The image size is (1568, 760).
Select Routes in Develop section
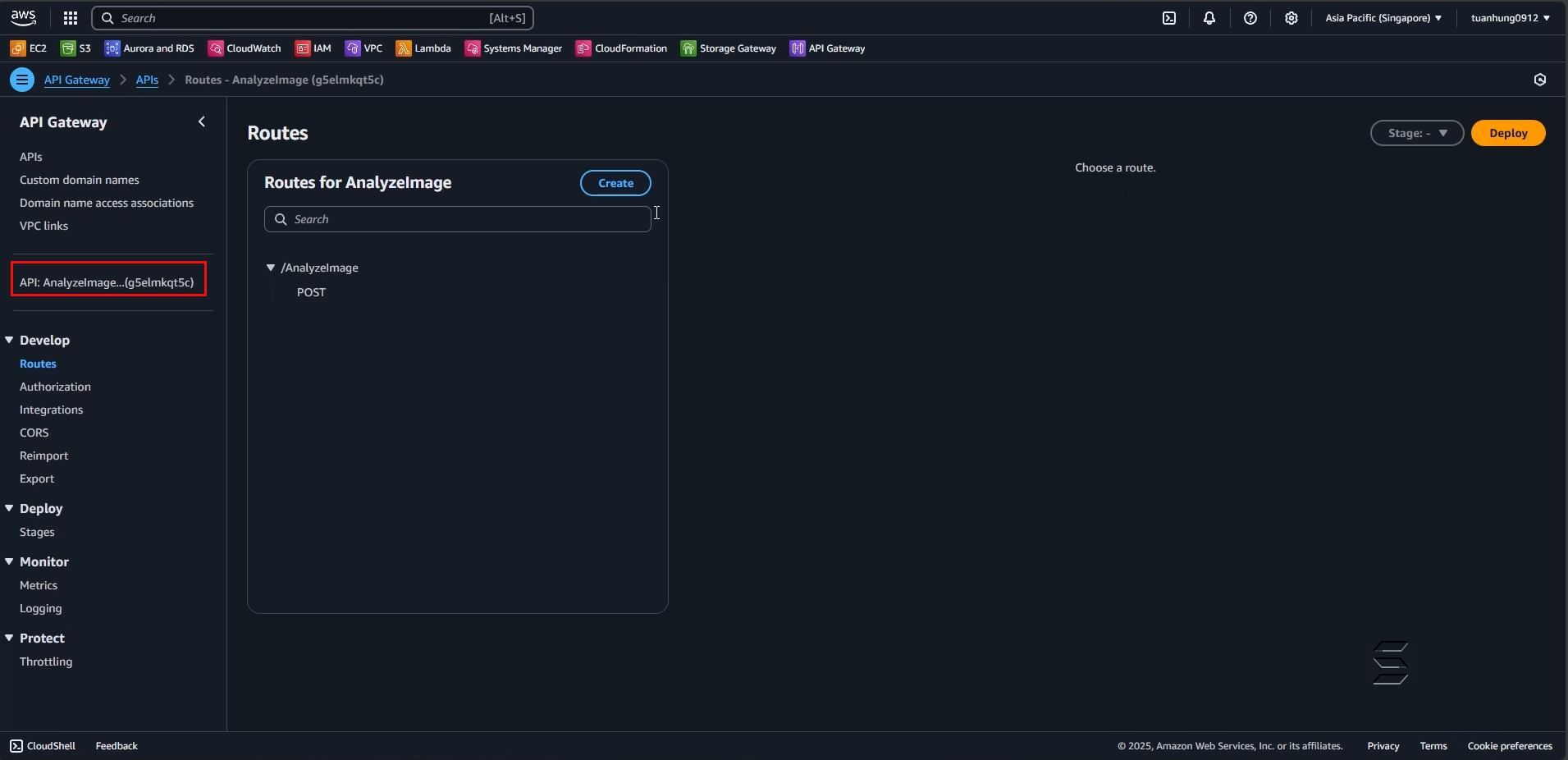click(39, 364)
